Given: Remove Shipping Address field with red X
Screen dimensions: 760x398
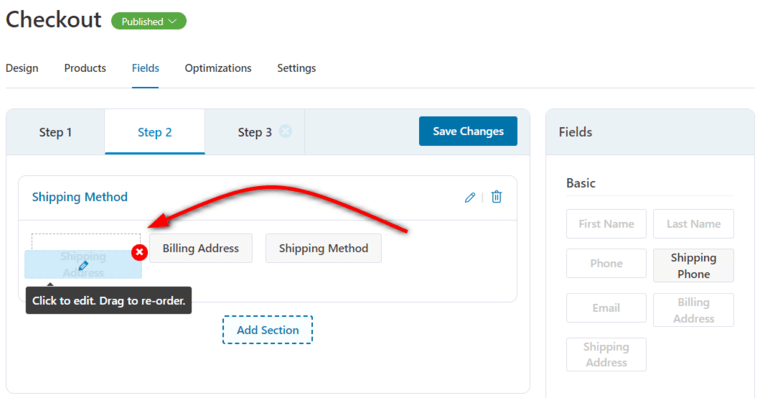Looking at the screenshot, I should click(x=140, y=252).
